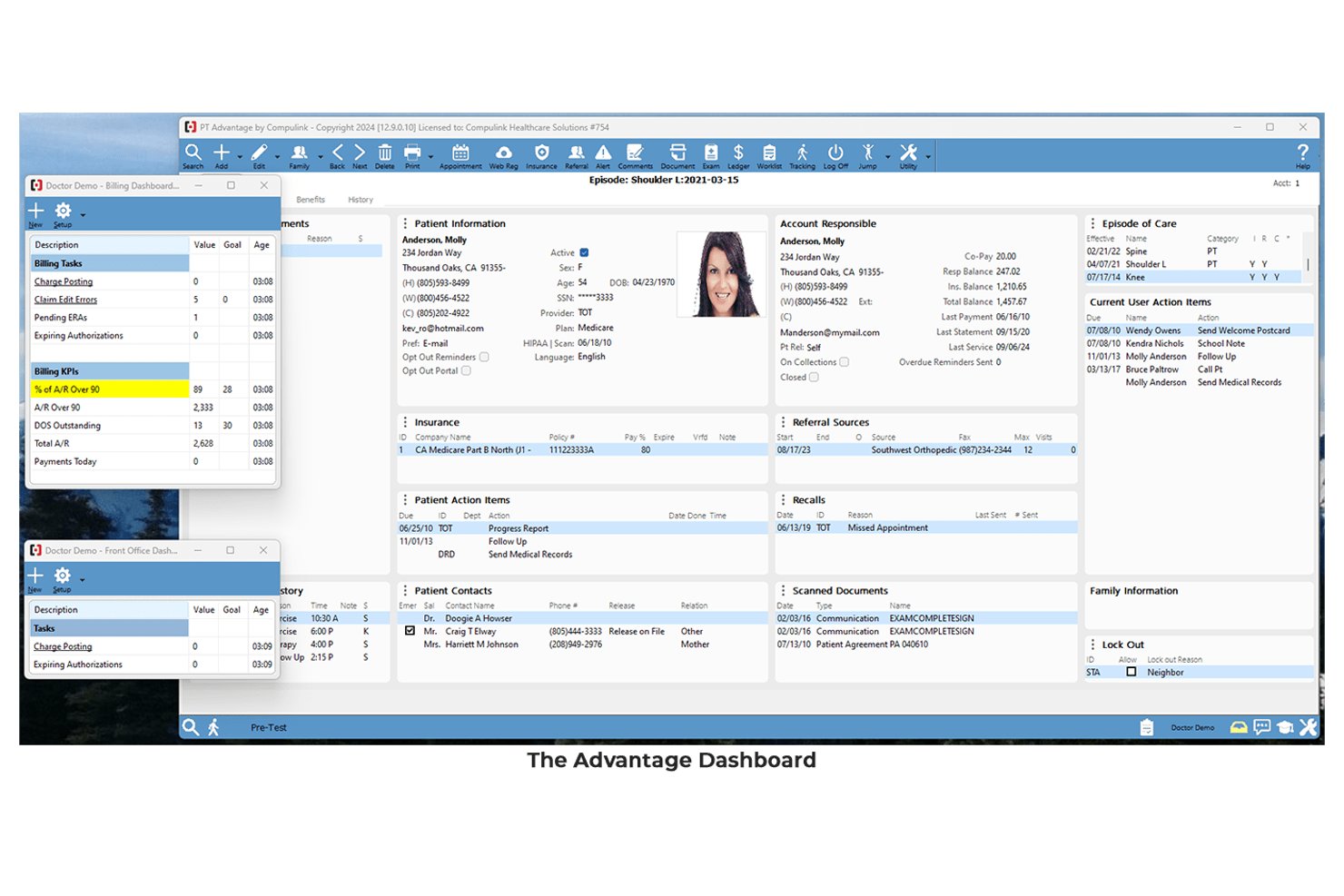
Task: Click the inbox tray icon in status bar
Action: click(1239, 727)
